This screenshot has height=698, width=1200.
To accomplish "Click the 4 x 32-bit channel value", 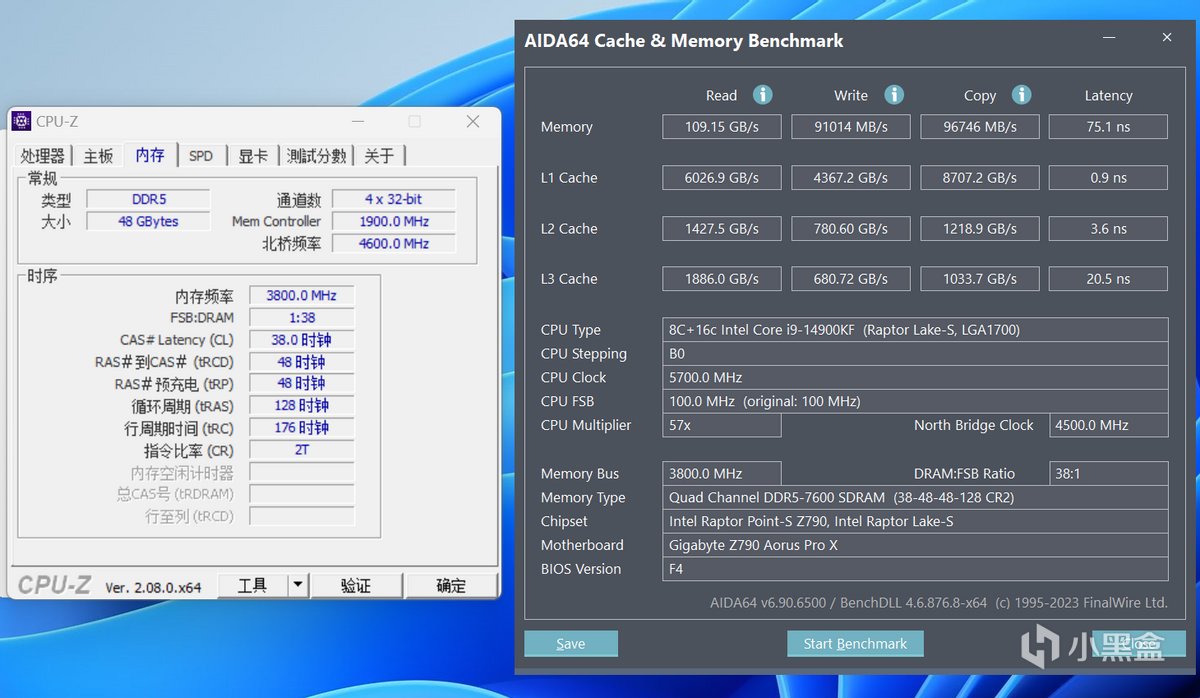I will coord(394,199).
